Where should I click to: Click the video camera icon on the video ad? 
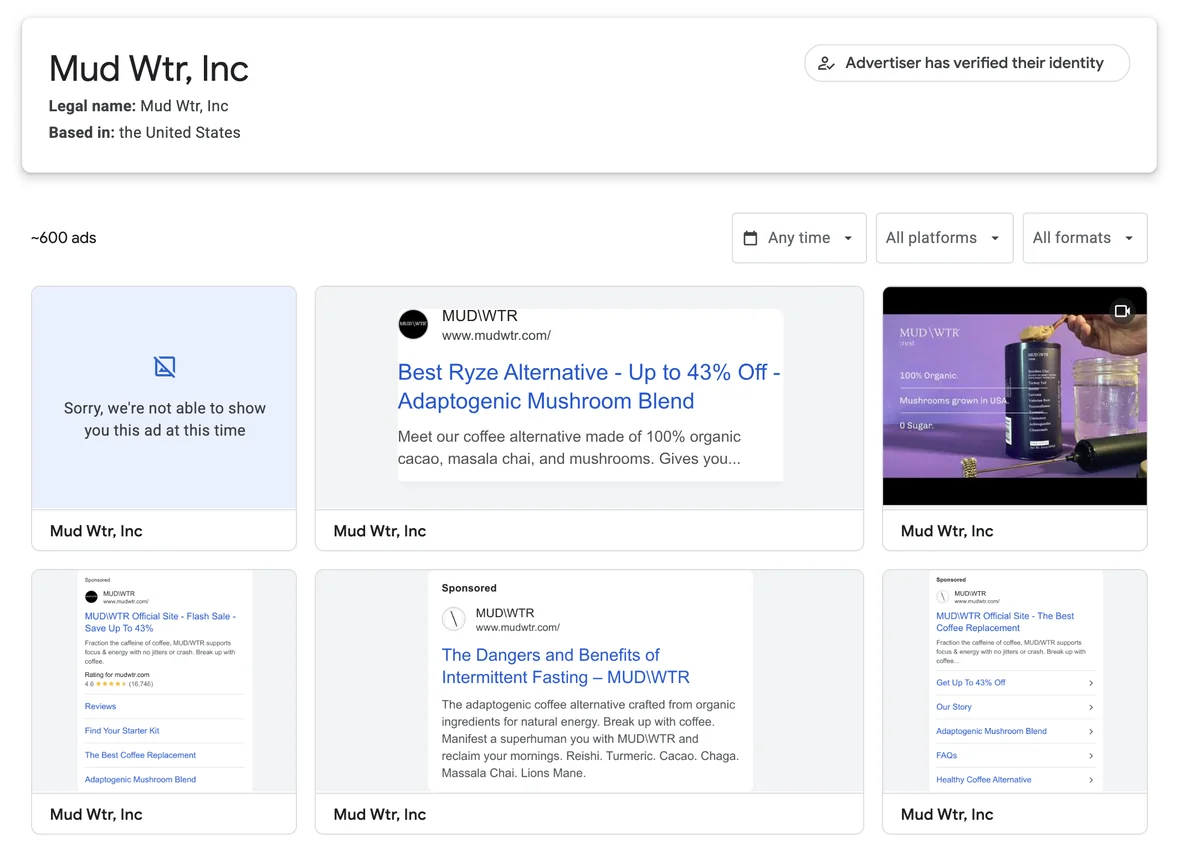pyautogui.click(x=1122, y=311)
